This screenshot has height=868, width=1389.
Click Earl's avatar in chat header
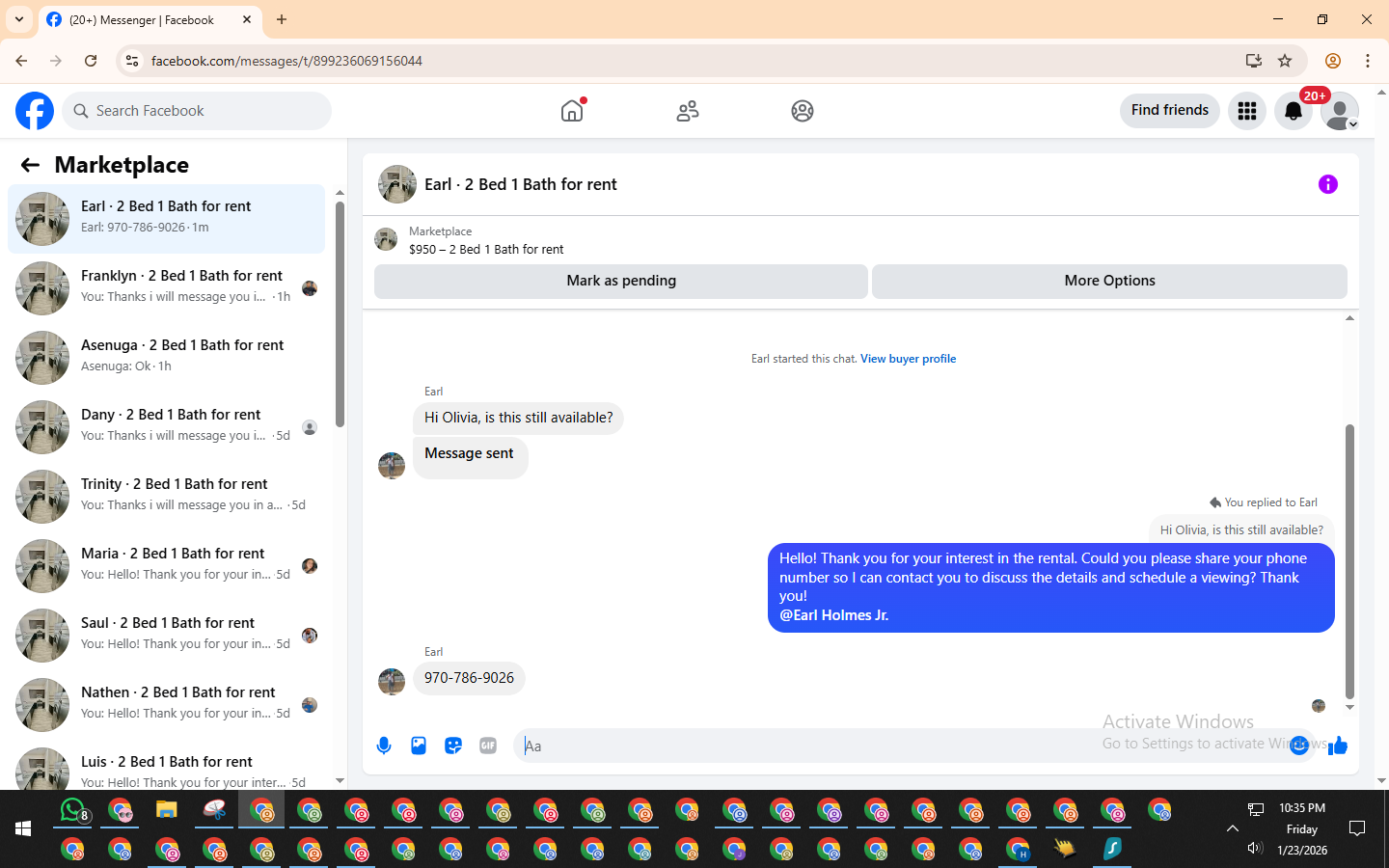click(397, 184)
